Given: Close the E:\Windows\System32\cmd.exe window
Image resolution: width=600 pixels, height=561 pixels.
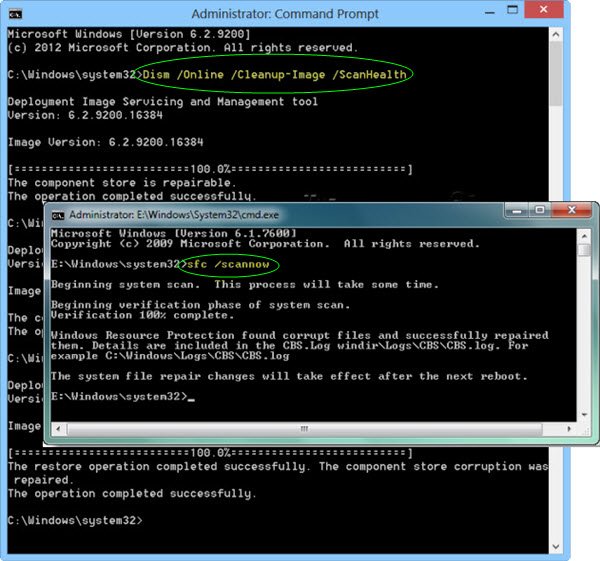Looking at the screenshot, I should 572,210.
